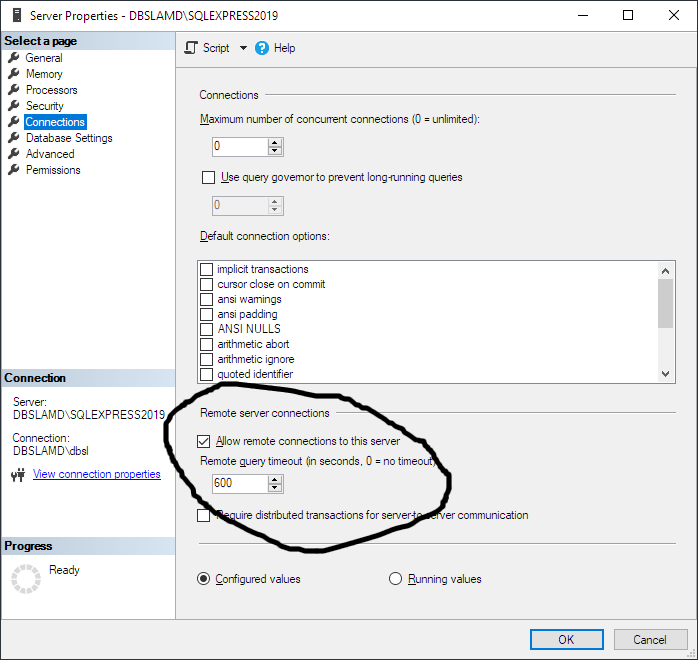Open the Script dropdown arrow
698x660 pixels.
tap(243, 48)
